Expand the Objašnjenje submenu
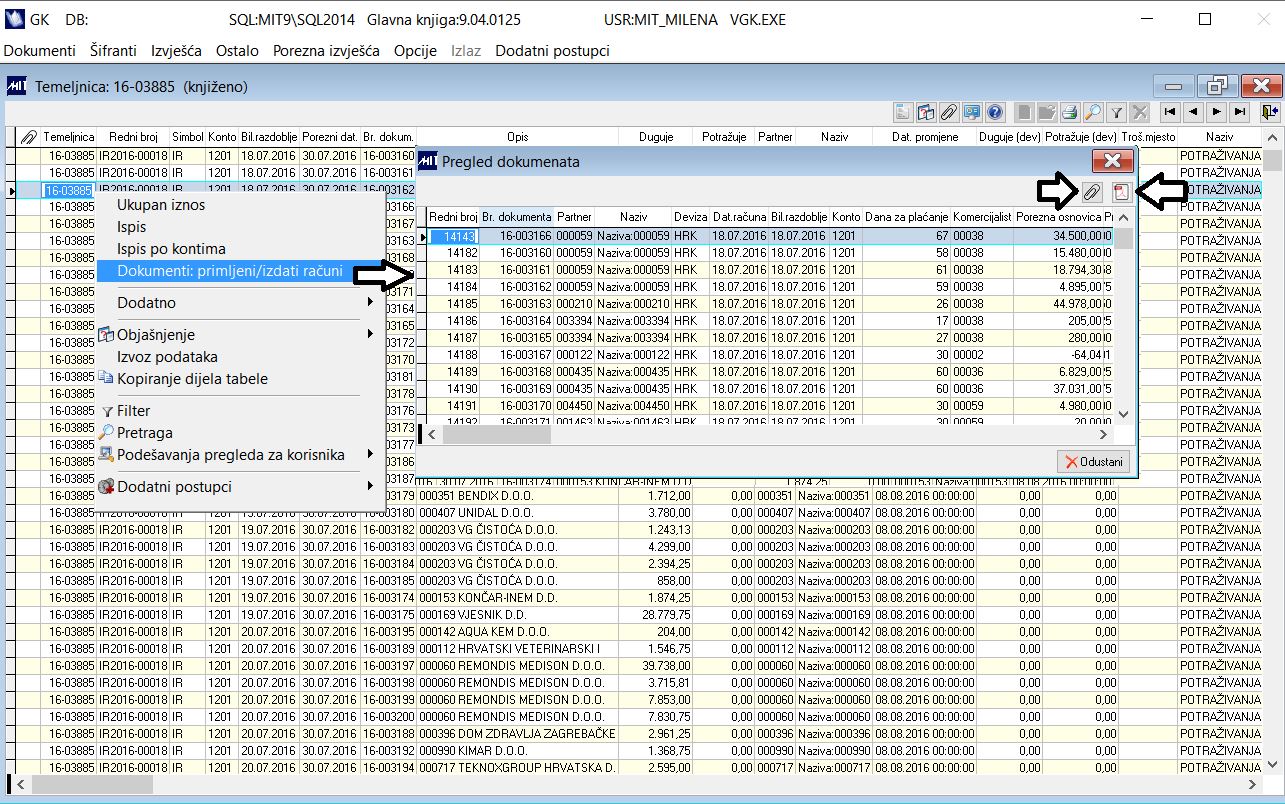 pos(240,335)
